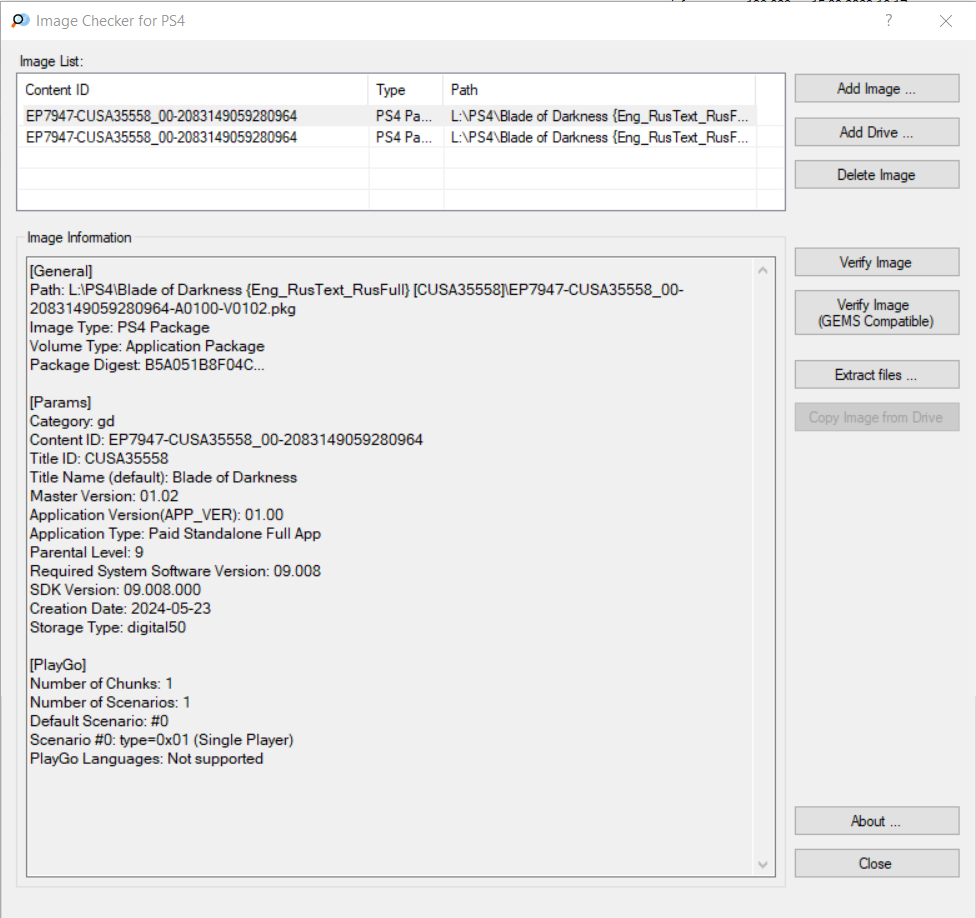Run Verify Image (GEMS Compatible)
The width and height of the screenshot is (976, 918).
[876, 312]
